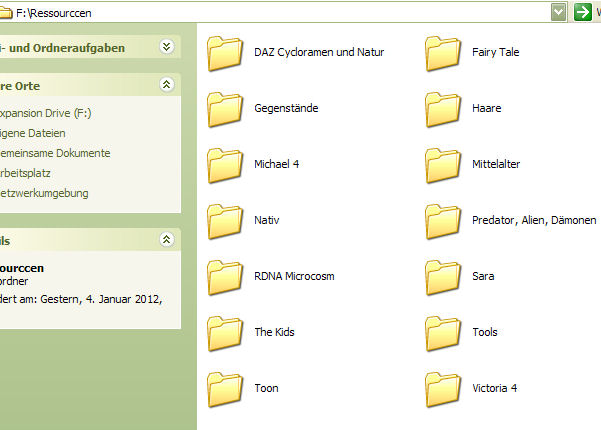Open the Victoria 4 folder icon
This screenshot has height=430, width=601.
(x=443, y=389)
